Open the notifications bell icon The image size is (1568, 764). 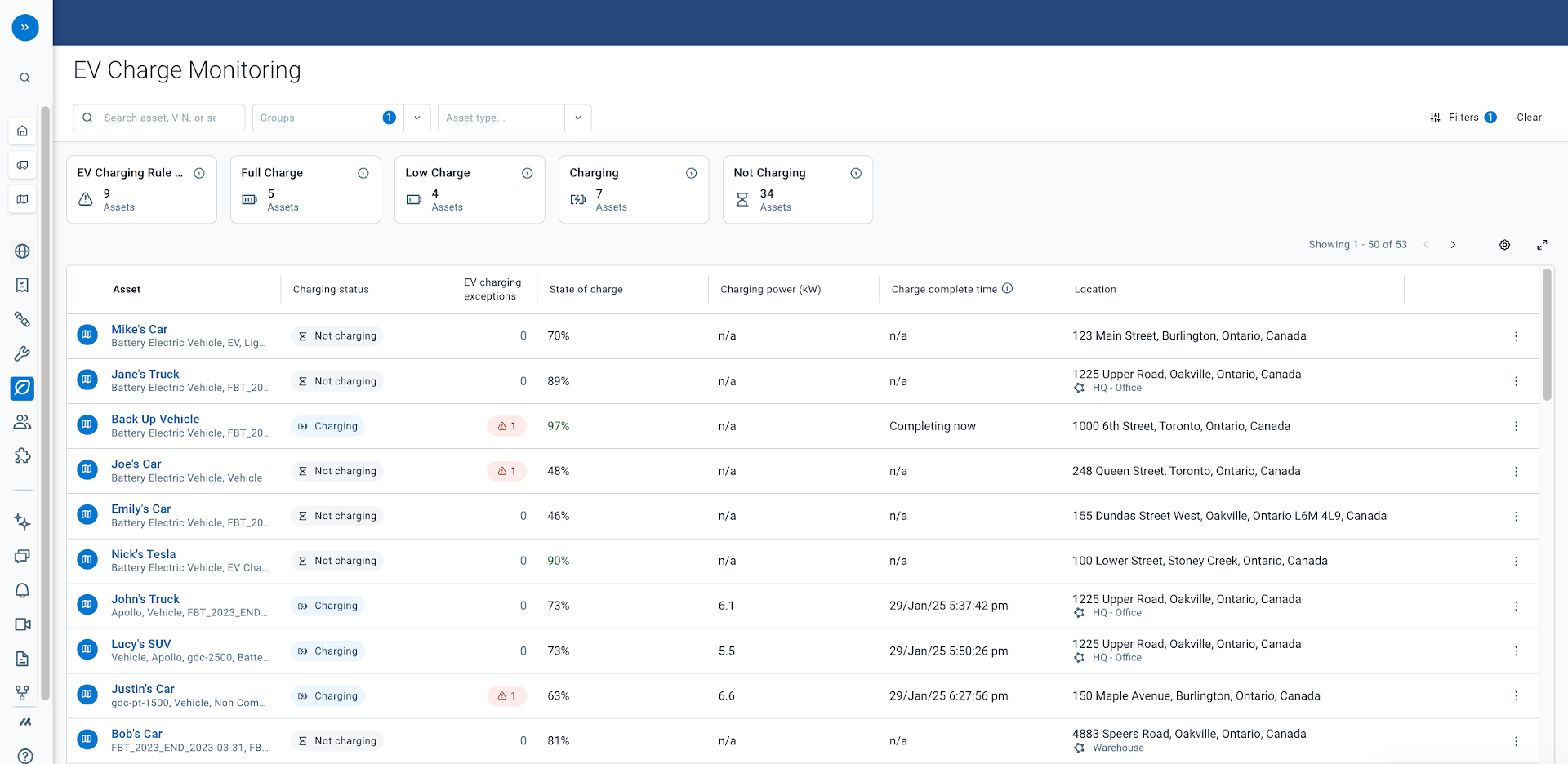coord(23,590)
